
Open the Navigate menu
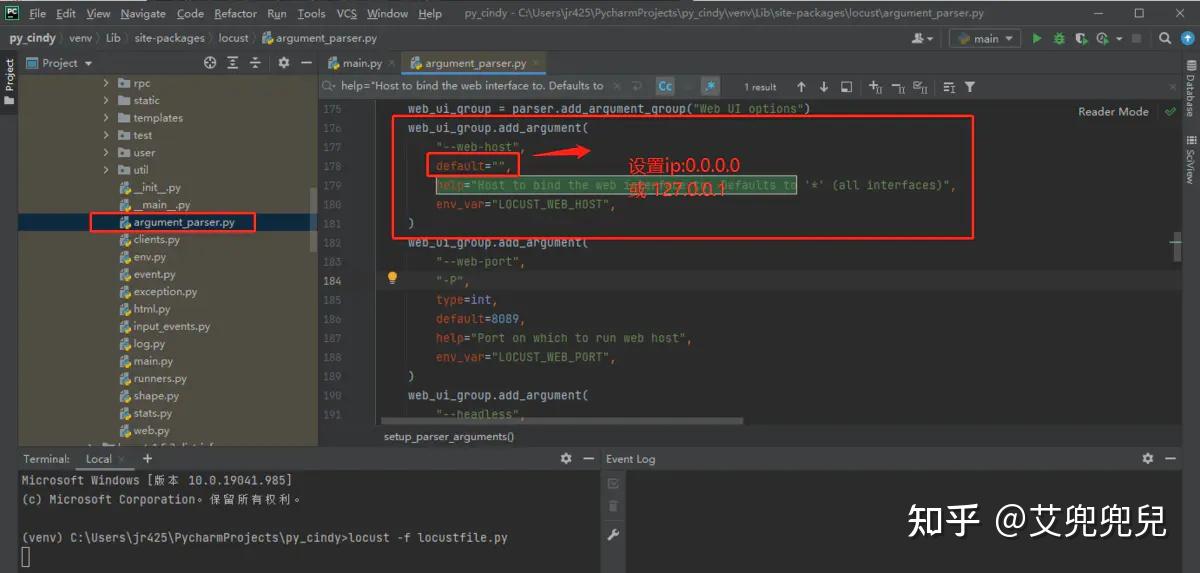click(x=143, y=14)
